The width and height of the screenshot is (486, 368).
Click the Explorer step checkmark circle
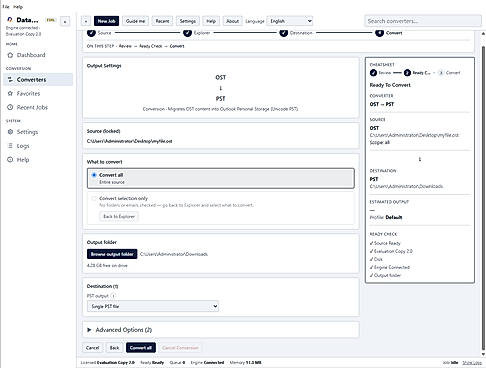187,33
